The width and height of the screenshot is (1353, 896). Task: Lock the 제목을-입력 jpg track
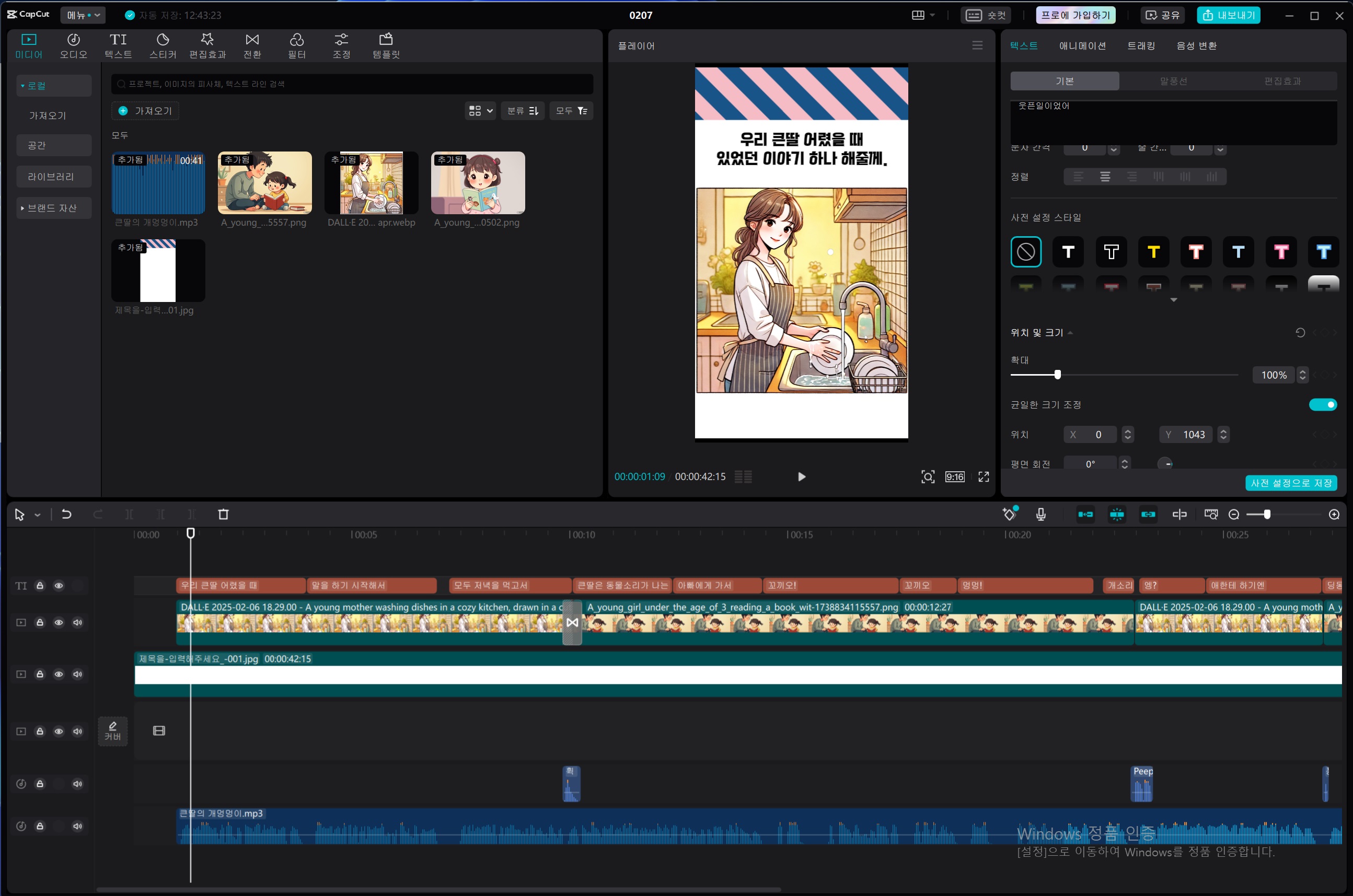(40, 674)
